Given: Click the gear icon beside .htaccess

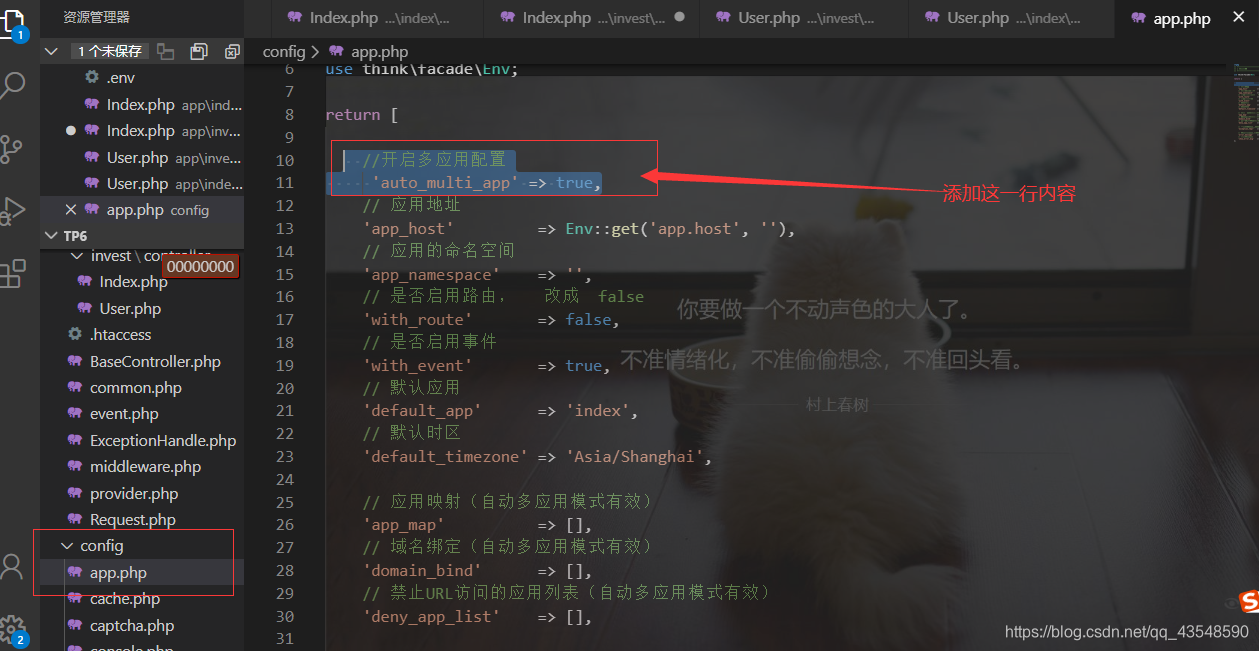Looking at the screenshot, I should click(x=75, y=335).
